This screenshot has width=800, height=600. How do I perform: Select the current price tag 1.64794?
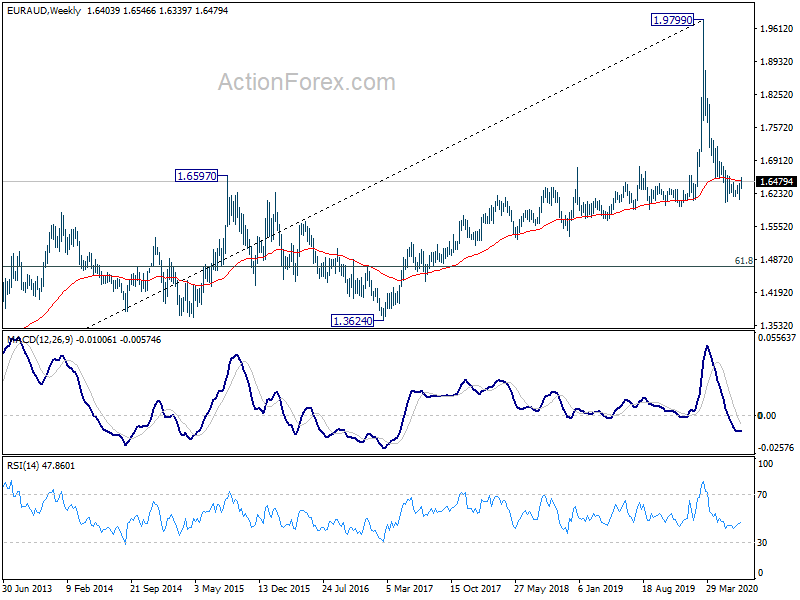[776, 182]
